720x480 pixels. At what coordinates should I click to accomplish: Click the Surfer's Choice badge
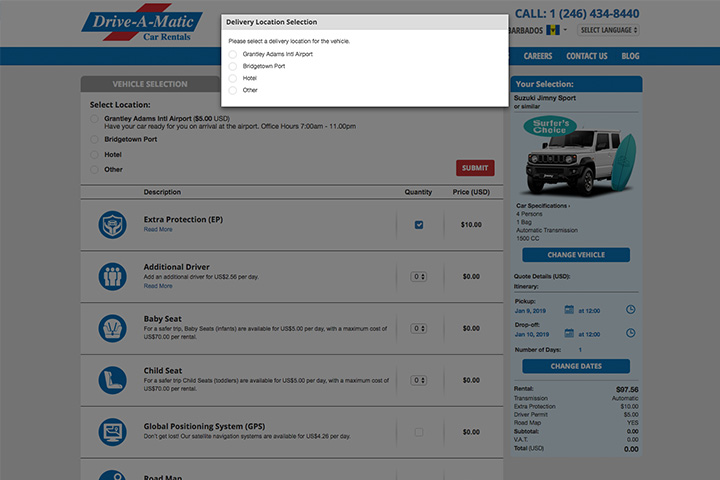click(x=550, y=126)
